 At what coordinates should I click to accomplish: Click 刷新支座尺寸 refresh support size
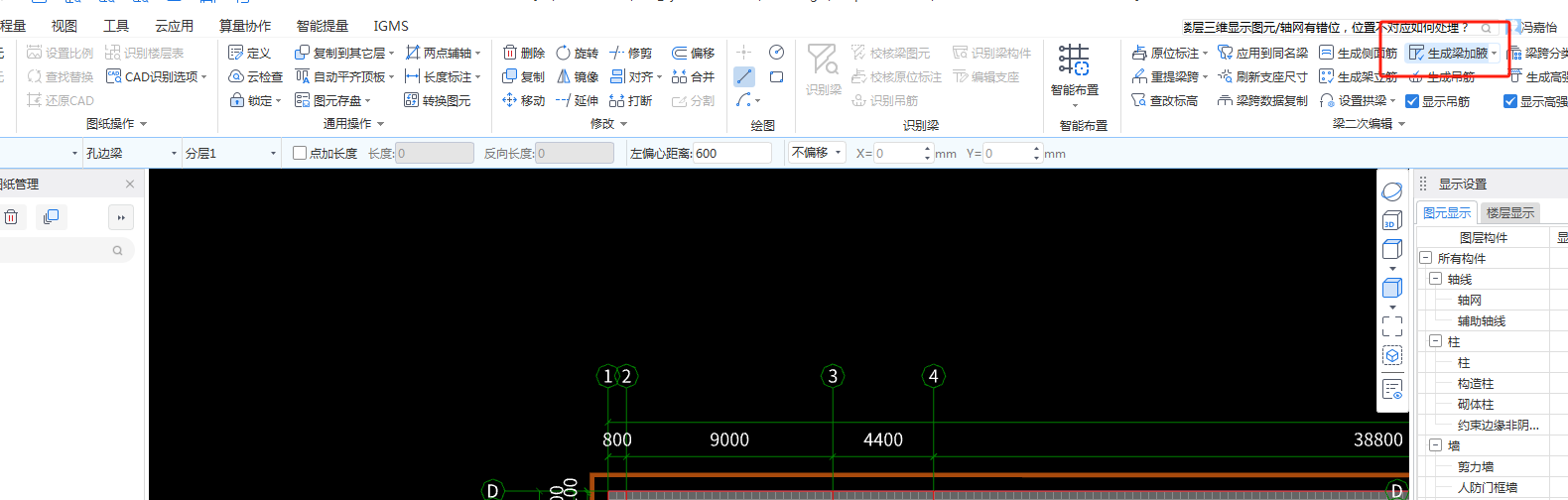coord(1262,76)
